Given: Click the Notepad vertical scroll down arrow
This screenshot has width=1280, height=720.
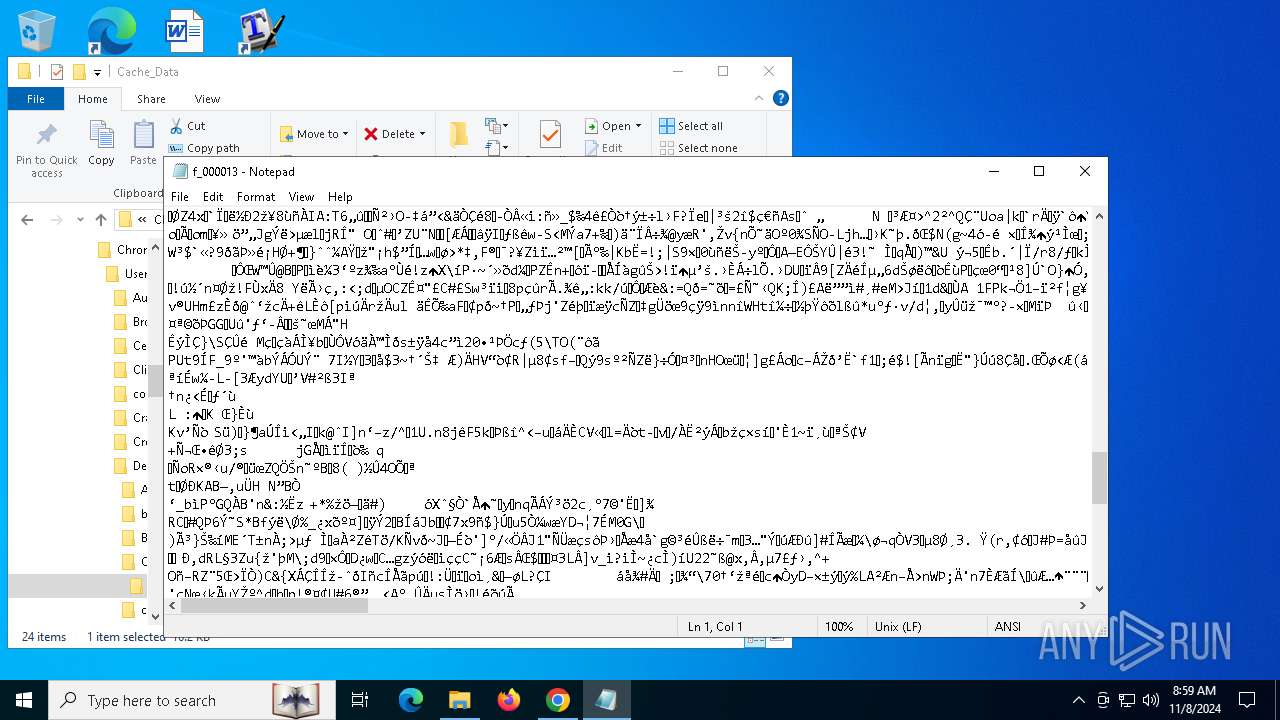Looking at the screenshot, I should [1099, 590].
